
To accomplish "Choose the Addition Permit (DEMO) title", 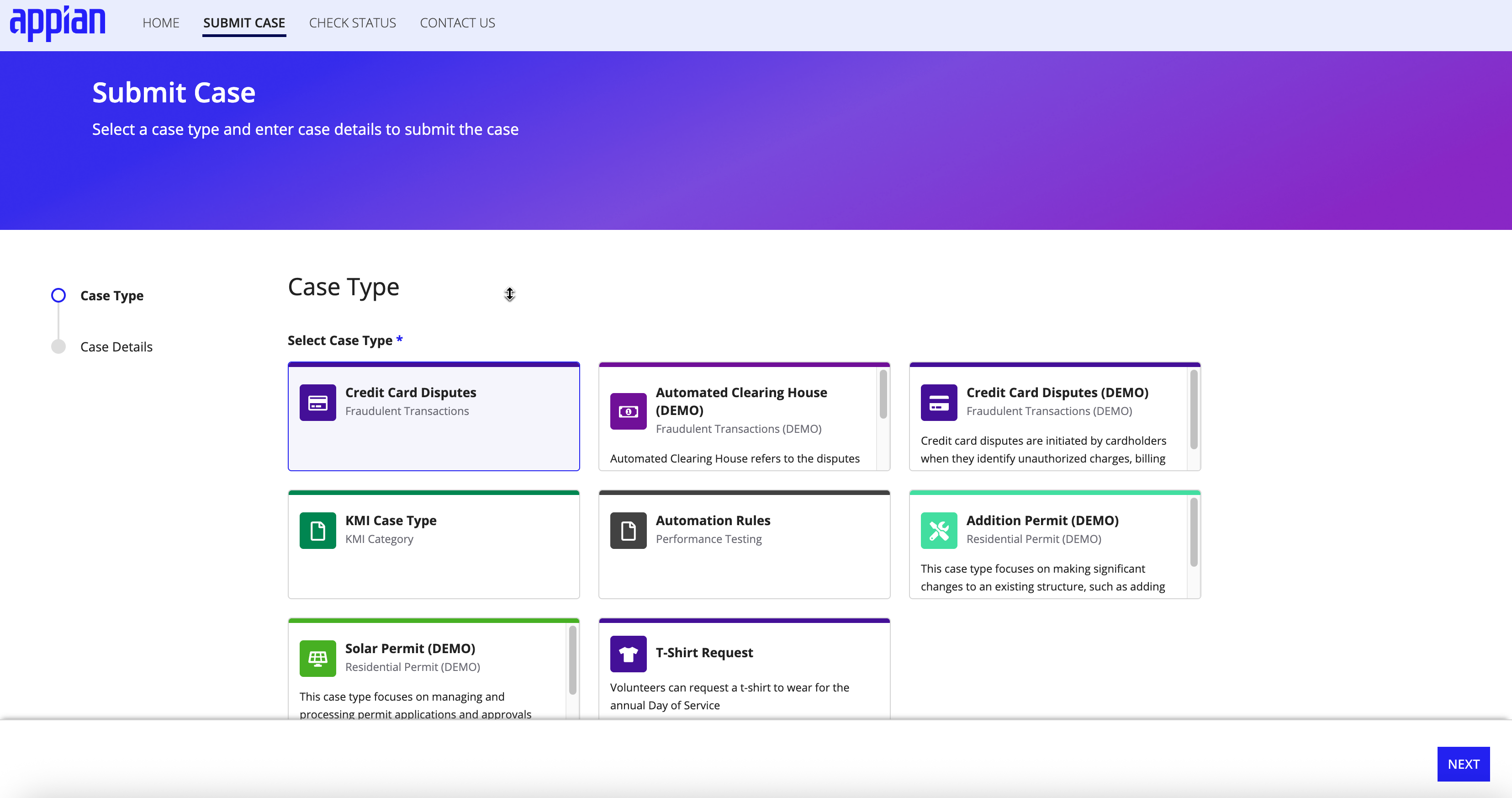I will click(1042, 520).
